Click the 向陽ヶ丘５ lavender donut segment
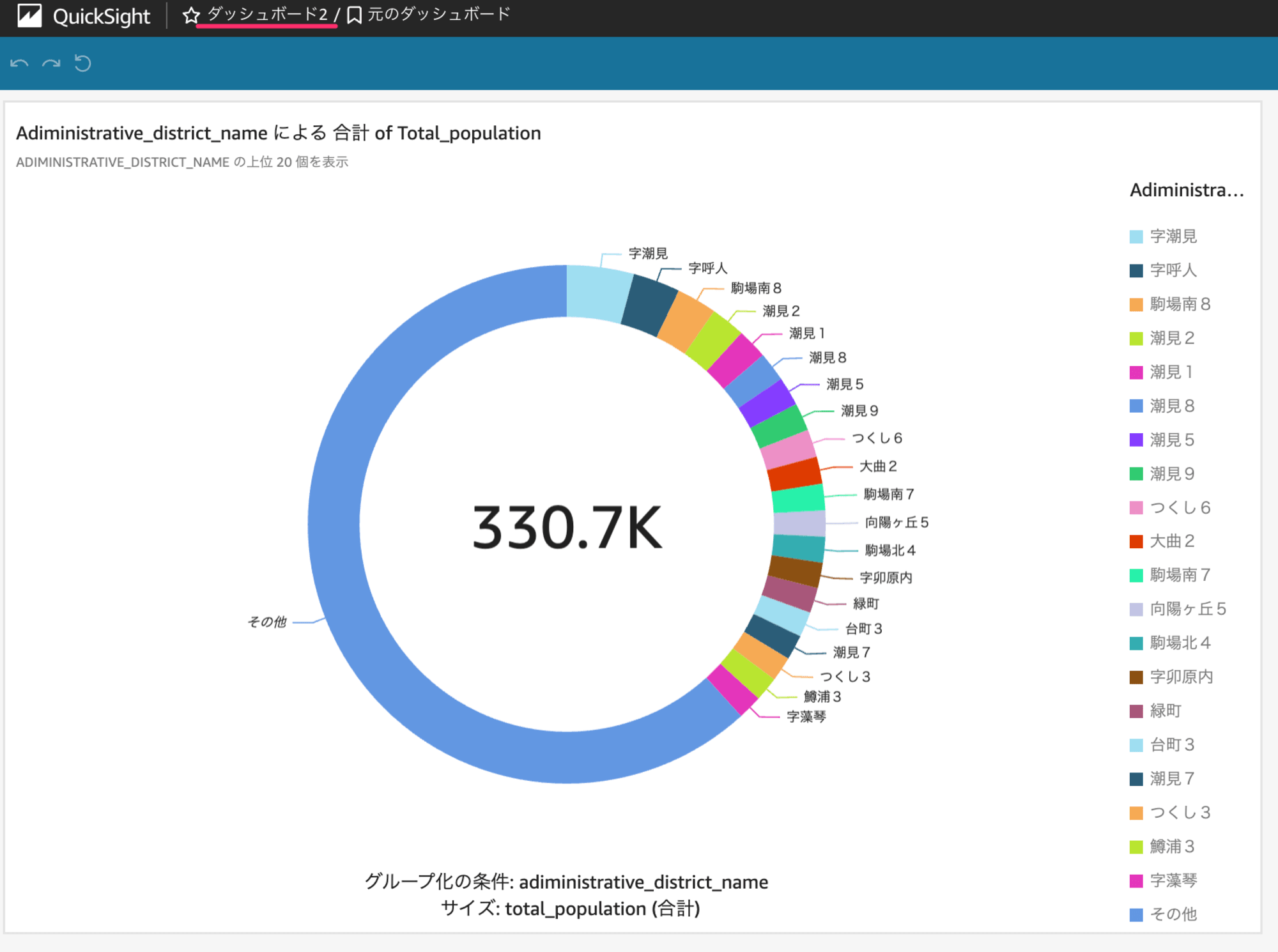Screen dimensions: 1278x952 pyautogui.click(x=799, y=523)
